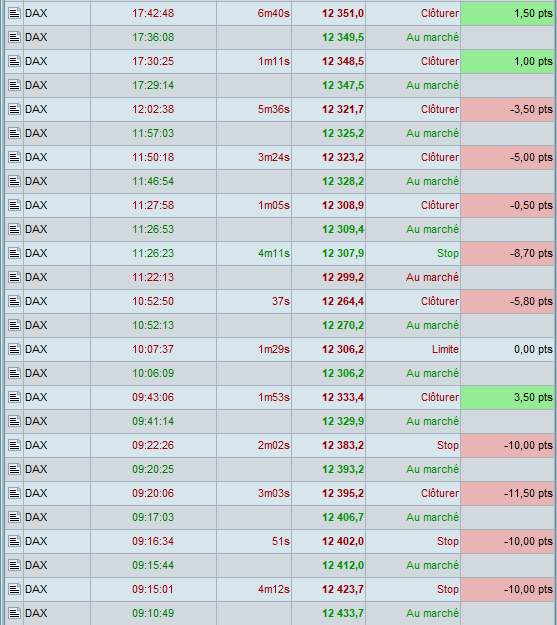This screenshot has width=557, height=625.
Task: Click price 12 307,9
Action: click(343, 253)
